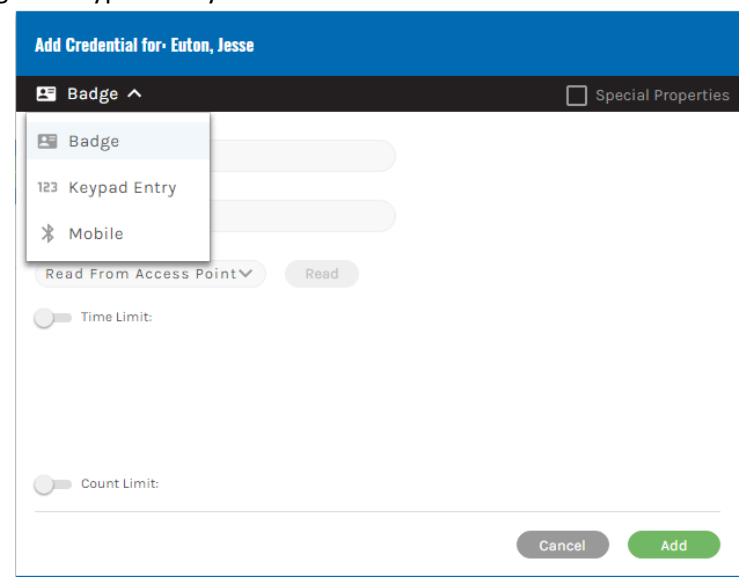Click the badge card icon in header bar
This screenshot has width=750, height=588.
[x=46, y=94]
